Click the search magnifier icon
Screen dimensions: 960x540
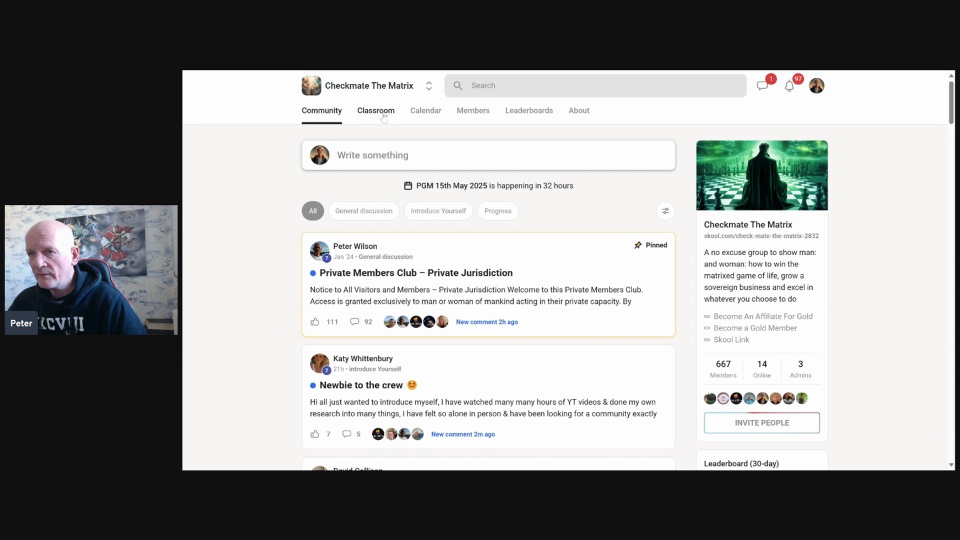coord(457,86)
